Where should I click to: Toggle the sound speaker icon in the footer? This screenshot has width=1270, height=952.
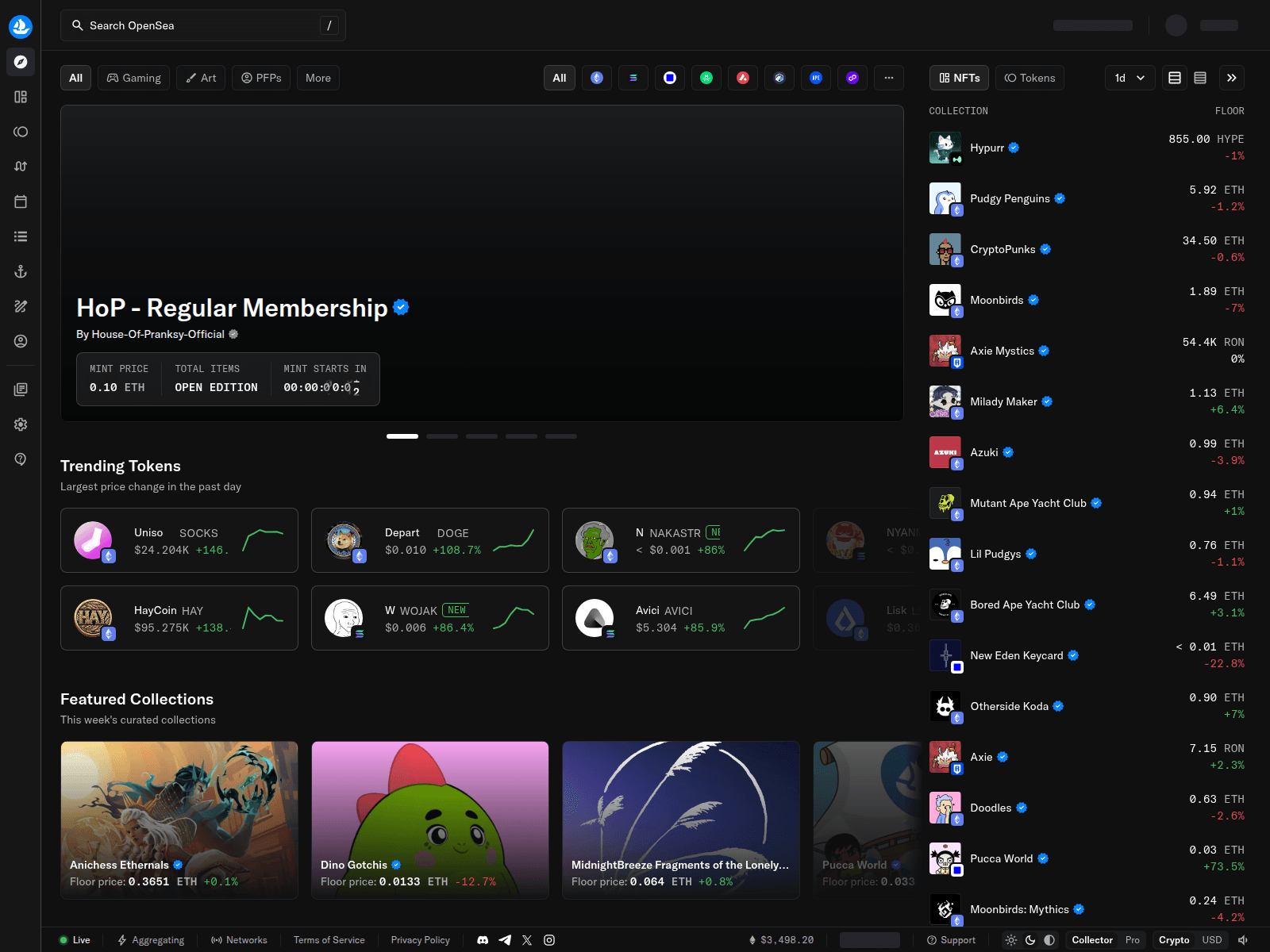click(1243, 940)
